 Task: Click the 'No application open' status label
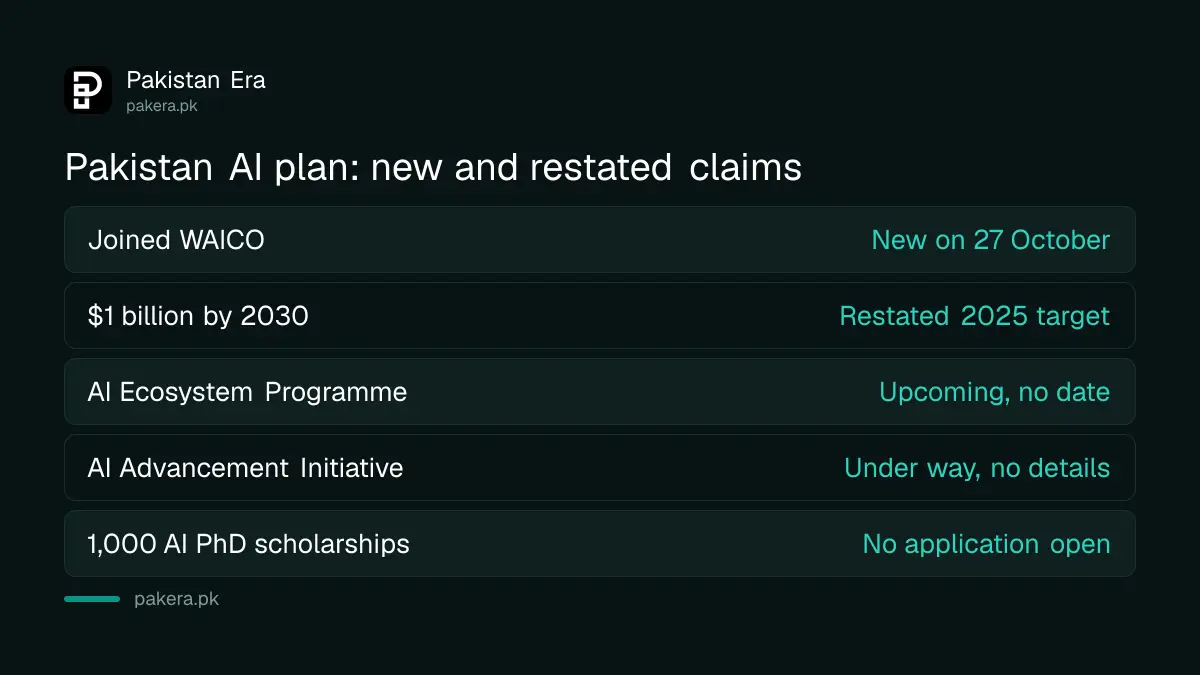coord(986,544)
